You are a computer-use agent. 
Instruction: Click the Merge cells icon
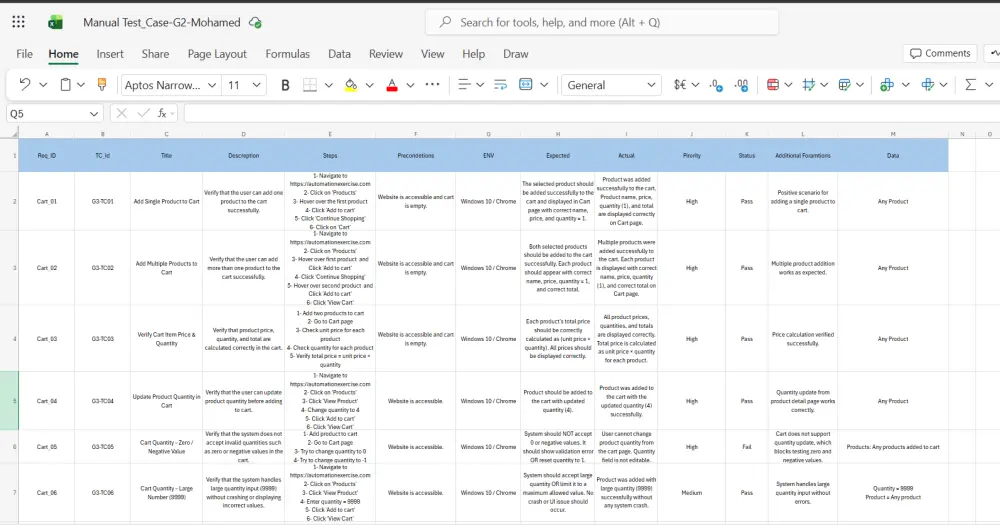526,84
